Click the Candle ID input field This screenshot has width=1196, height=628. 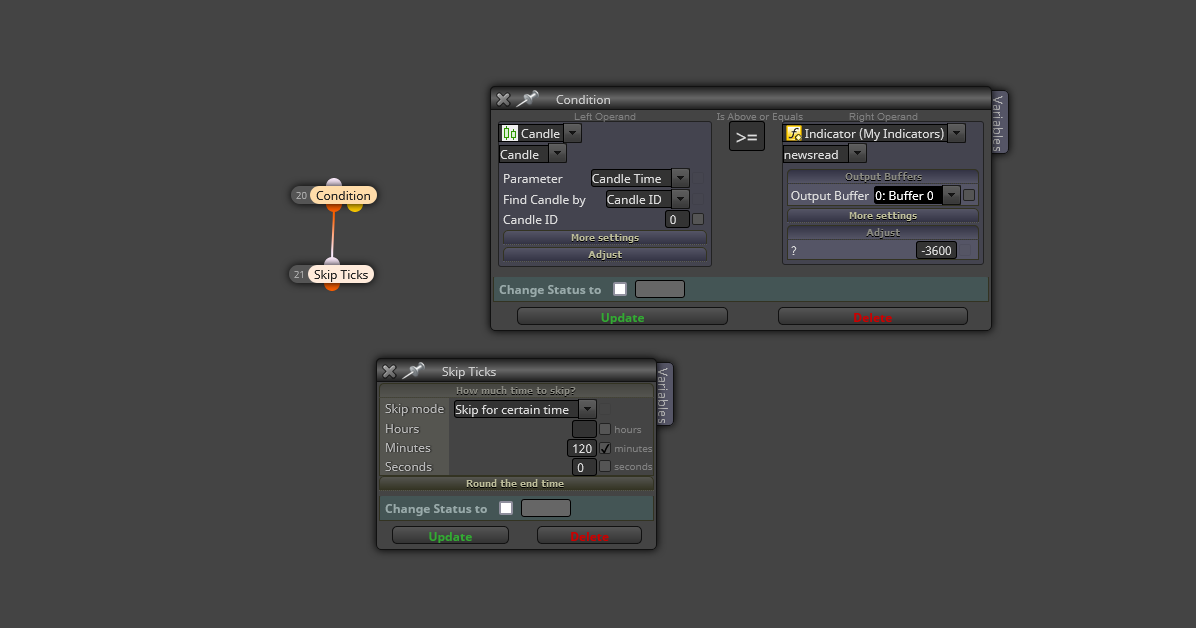point(677,220)
